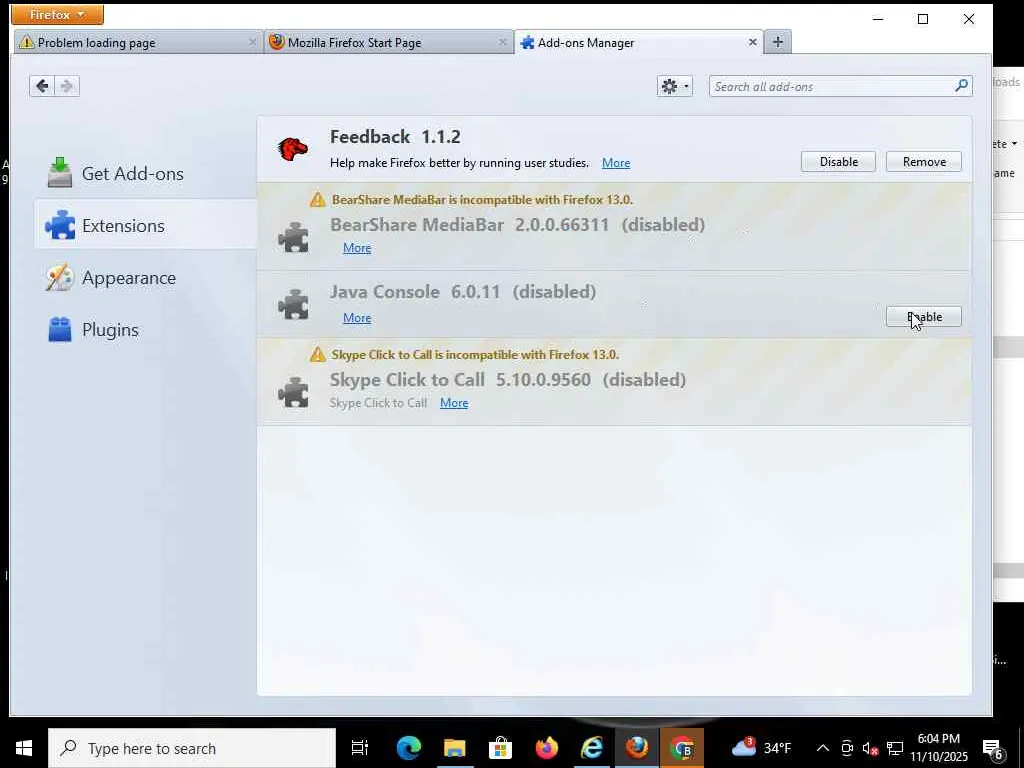Select BearShare MediaBar 2.0.0.66311 title
The height and width of the screenshot is (768, 1024).
click(x=469, y=225)
